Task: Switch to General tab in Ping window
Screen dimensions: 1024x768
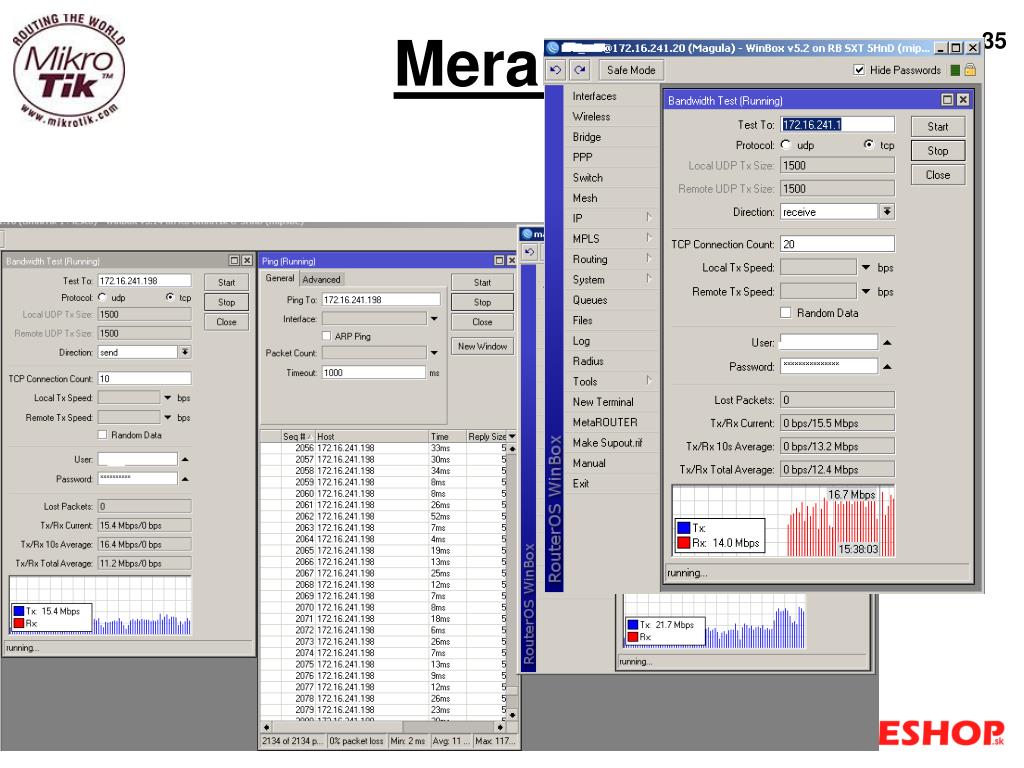Action: (280, 278)
